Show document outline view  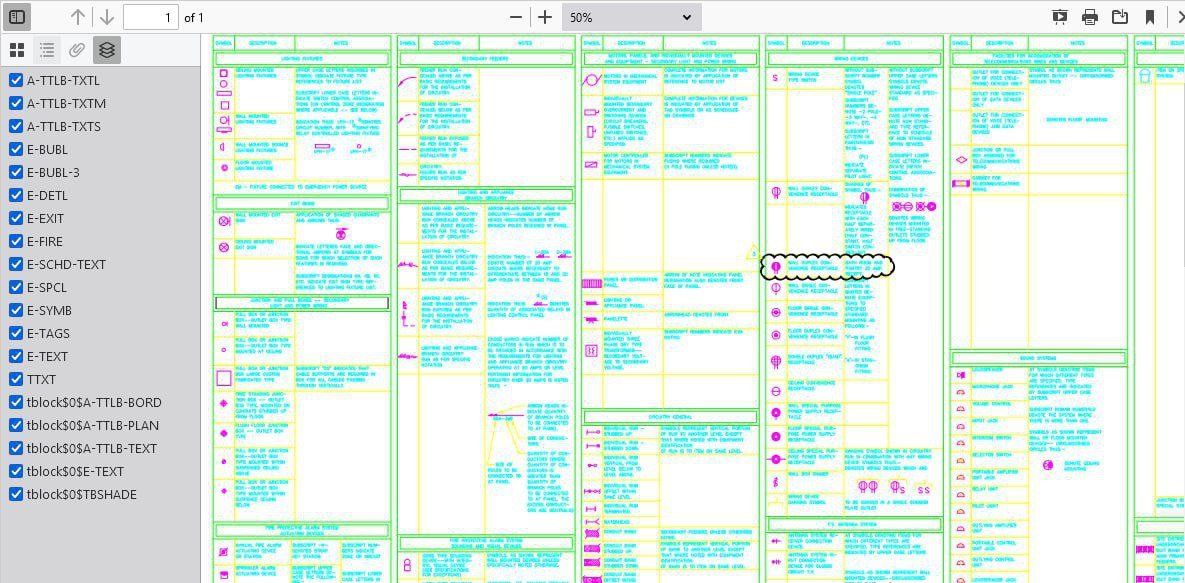pos(47,50)
